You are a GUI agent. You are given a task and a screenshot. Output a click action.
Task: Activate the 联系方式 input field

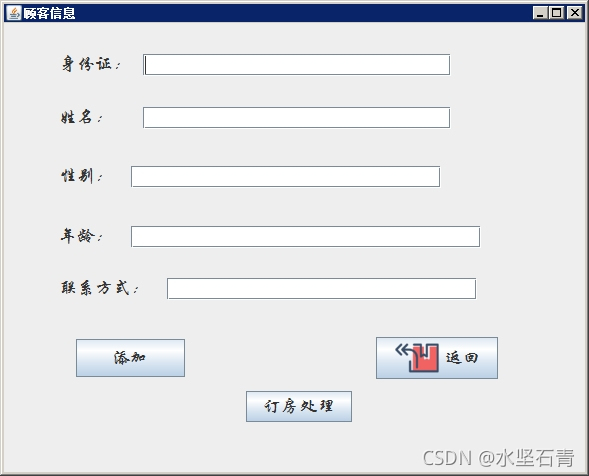pyautogui.click(x=322, y=289)
